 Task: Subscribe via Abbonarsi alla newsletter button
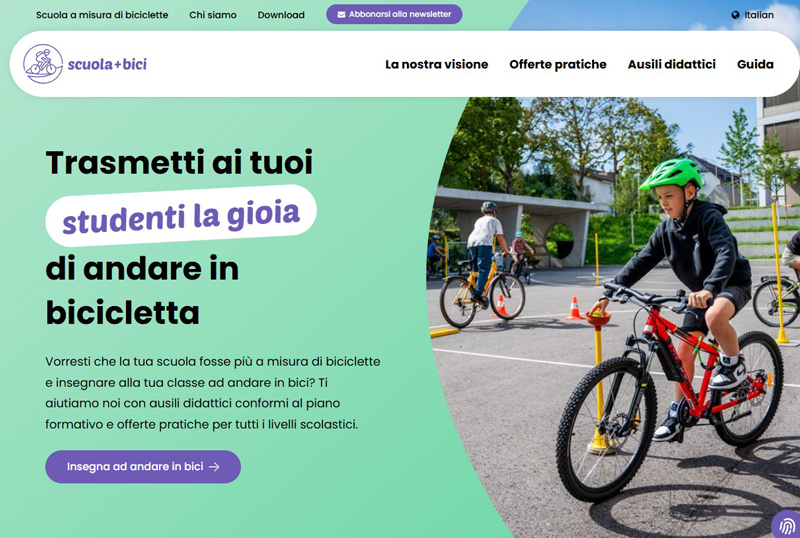click(x=394, y=14)
